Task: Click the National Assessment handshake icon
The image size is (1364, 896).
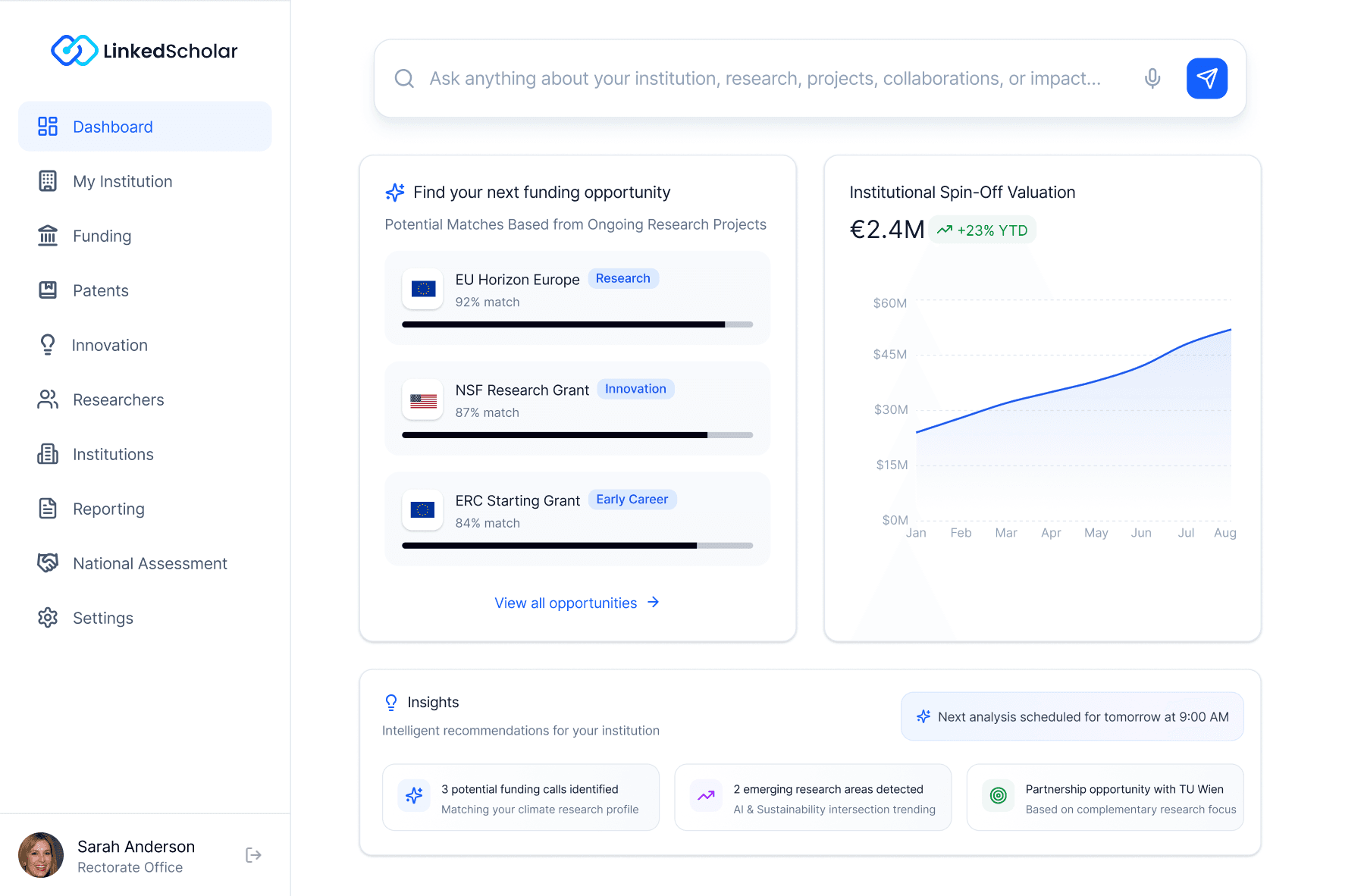Action: tap(47, 563)
